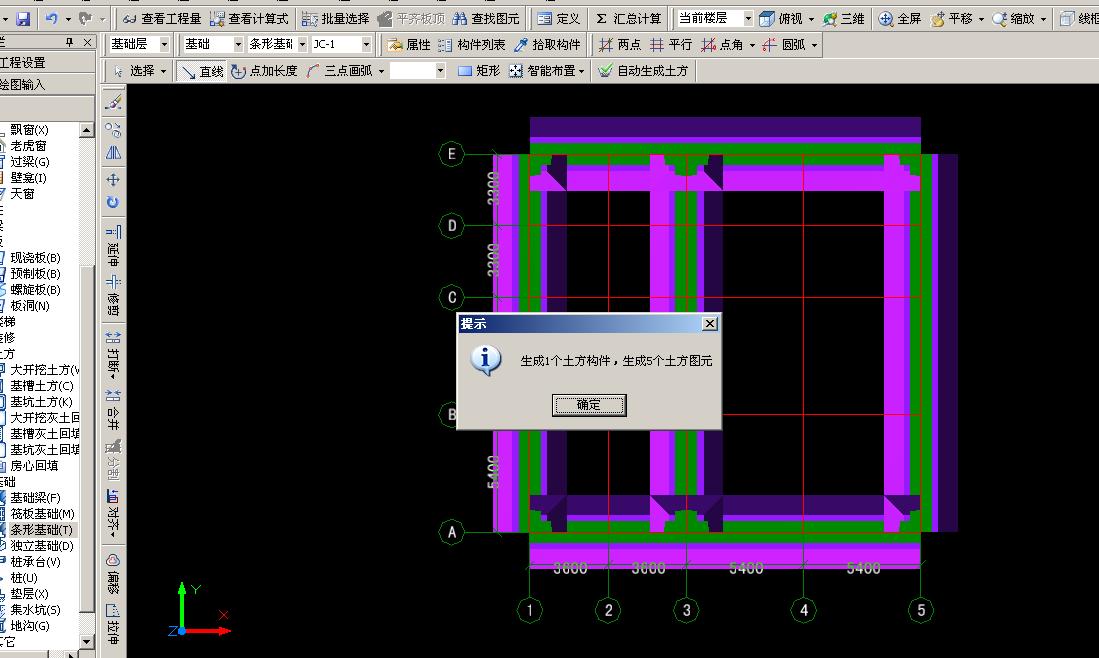Select the 平移 pan tool
This screenshot has width=1099, height=658.
[952, 19]
